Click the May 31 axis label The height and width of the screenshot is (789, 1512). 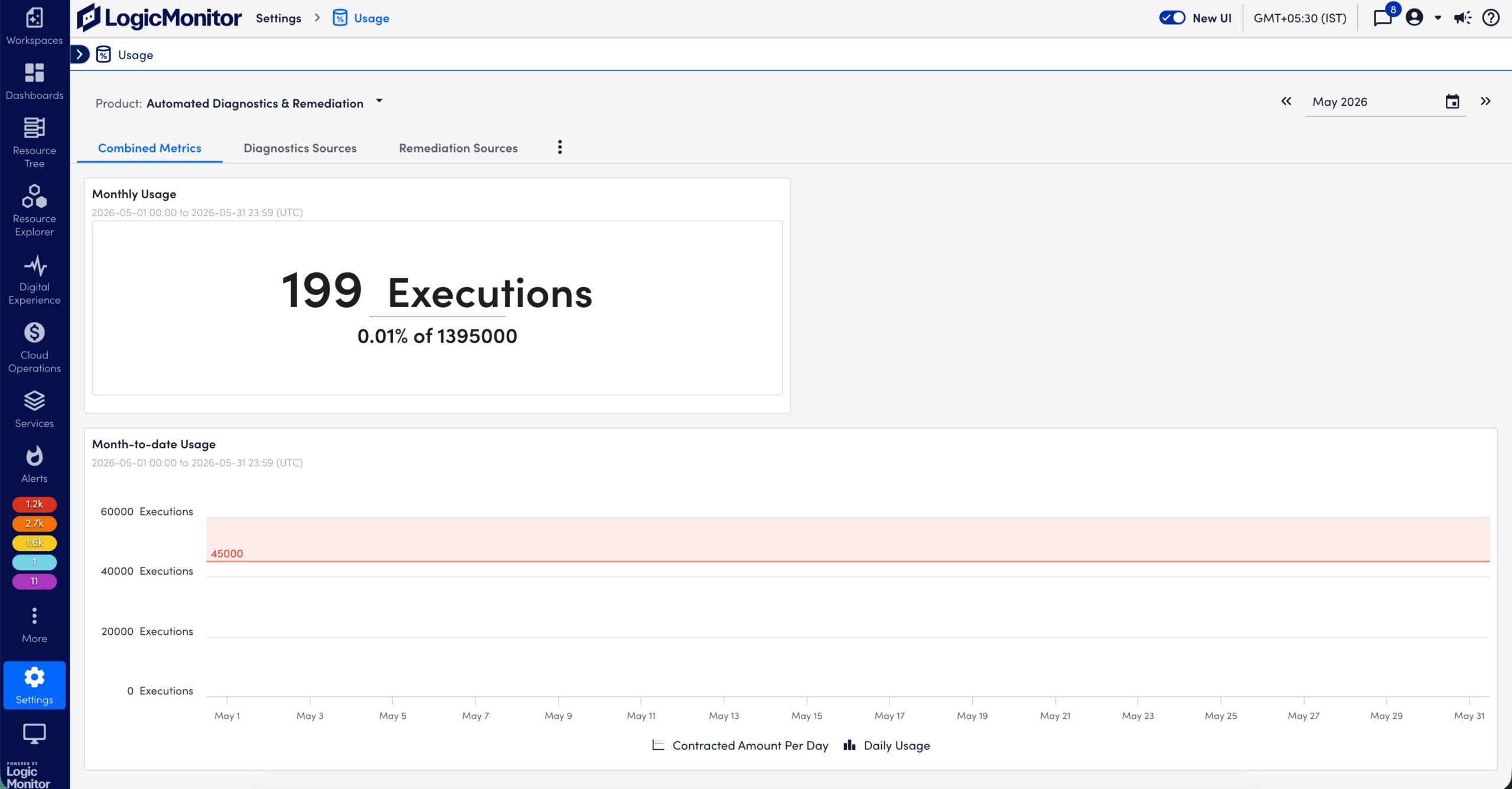(1469, 716)
